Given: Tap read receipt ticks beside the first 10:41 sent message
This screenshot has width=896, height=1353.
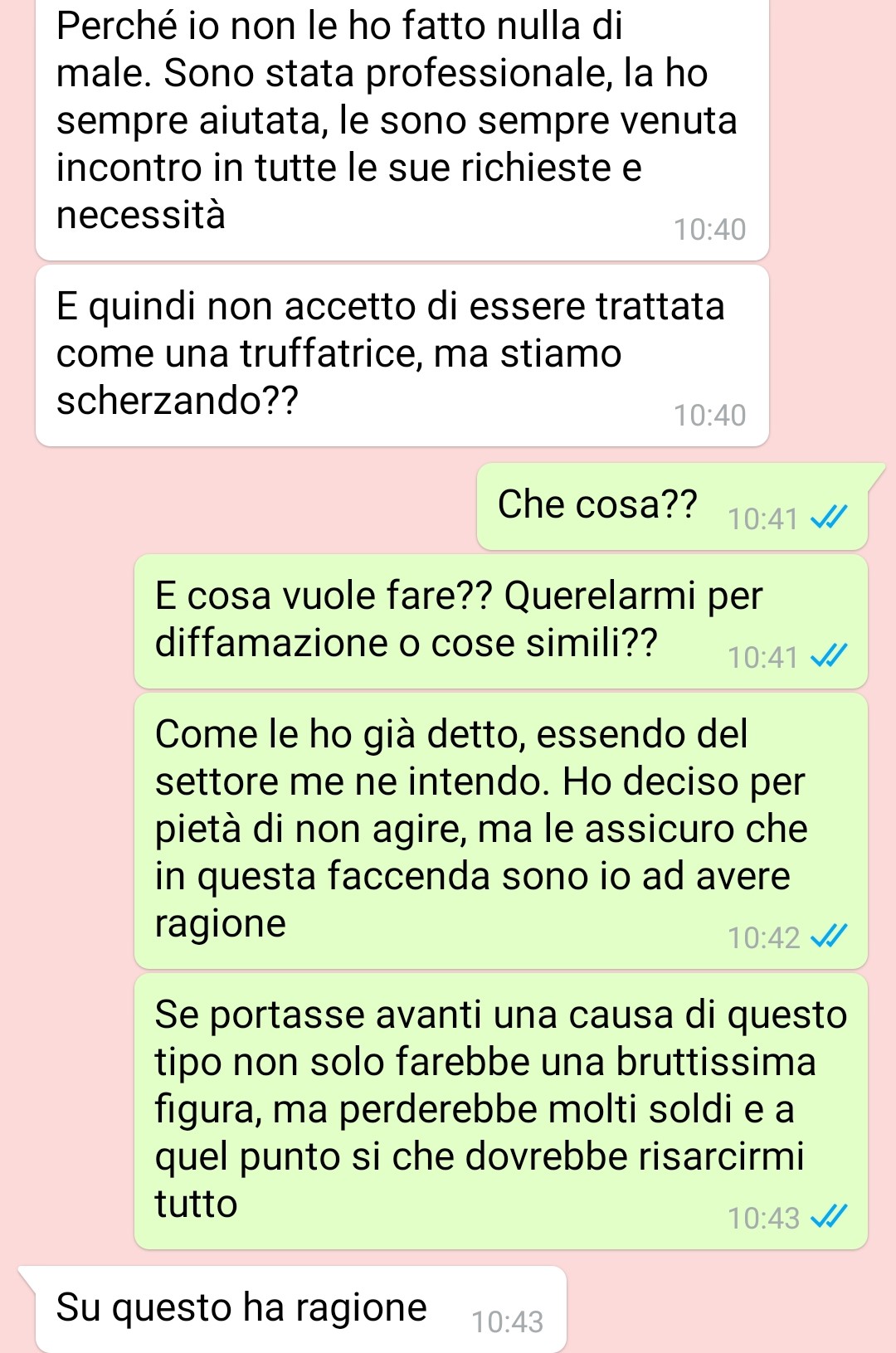Looking at the screenshot, I should click(829, 518).
